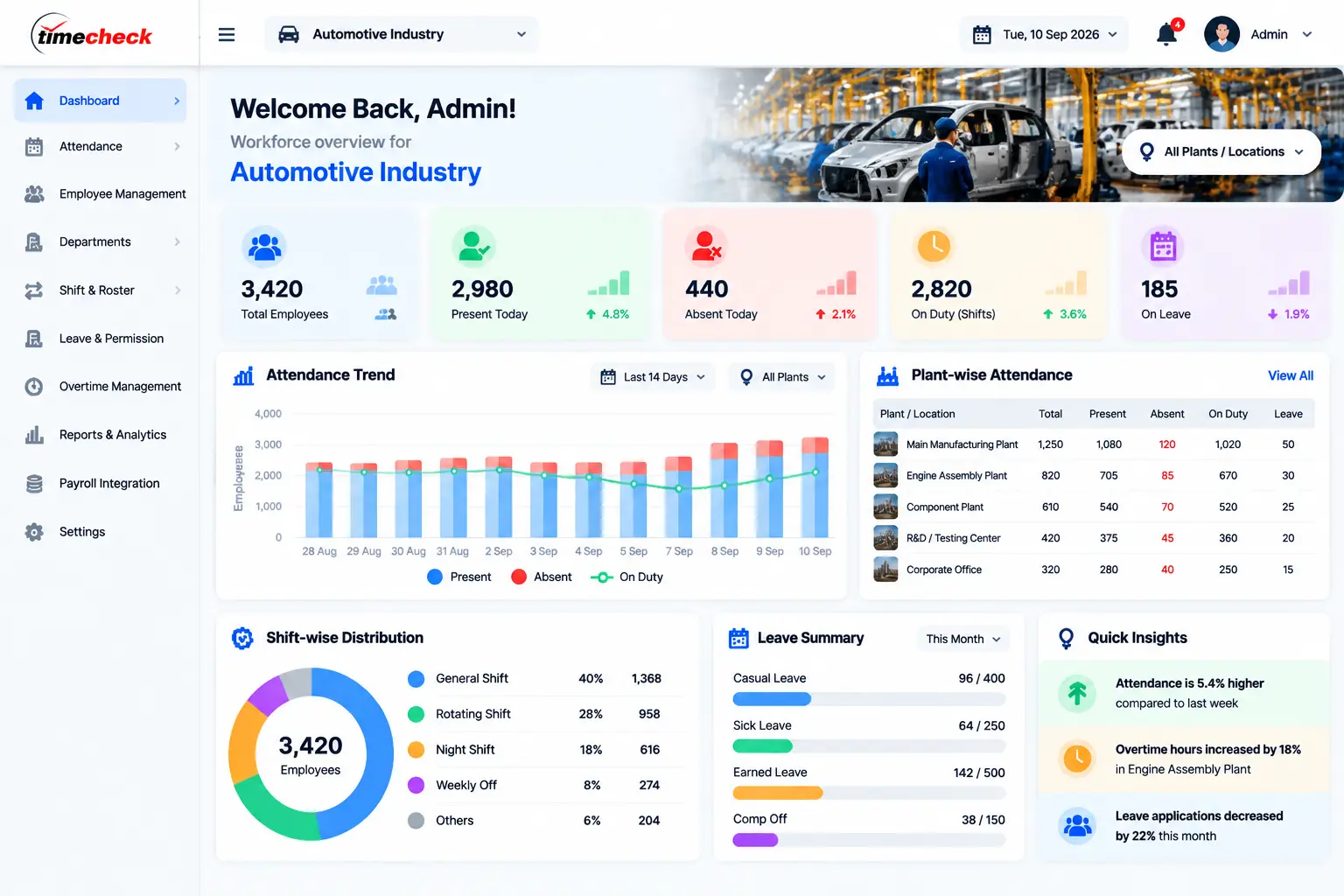Expand the Shift & Roster chevron
This screenshot has width=1344, height=896.
click(x=177, y=290)
